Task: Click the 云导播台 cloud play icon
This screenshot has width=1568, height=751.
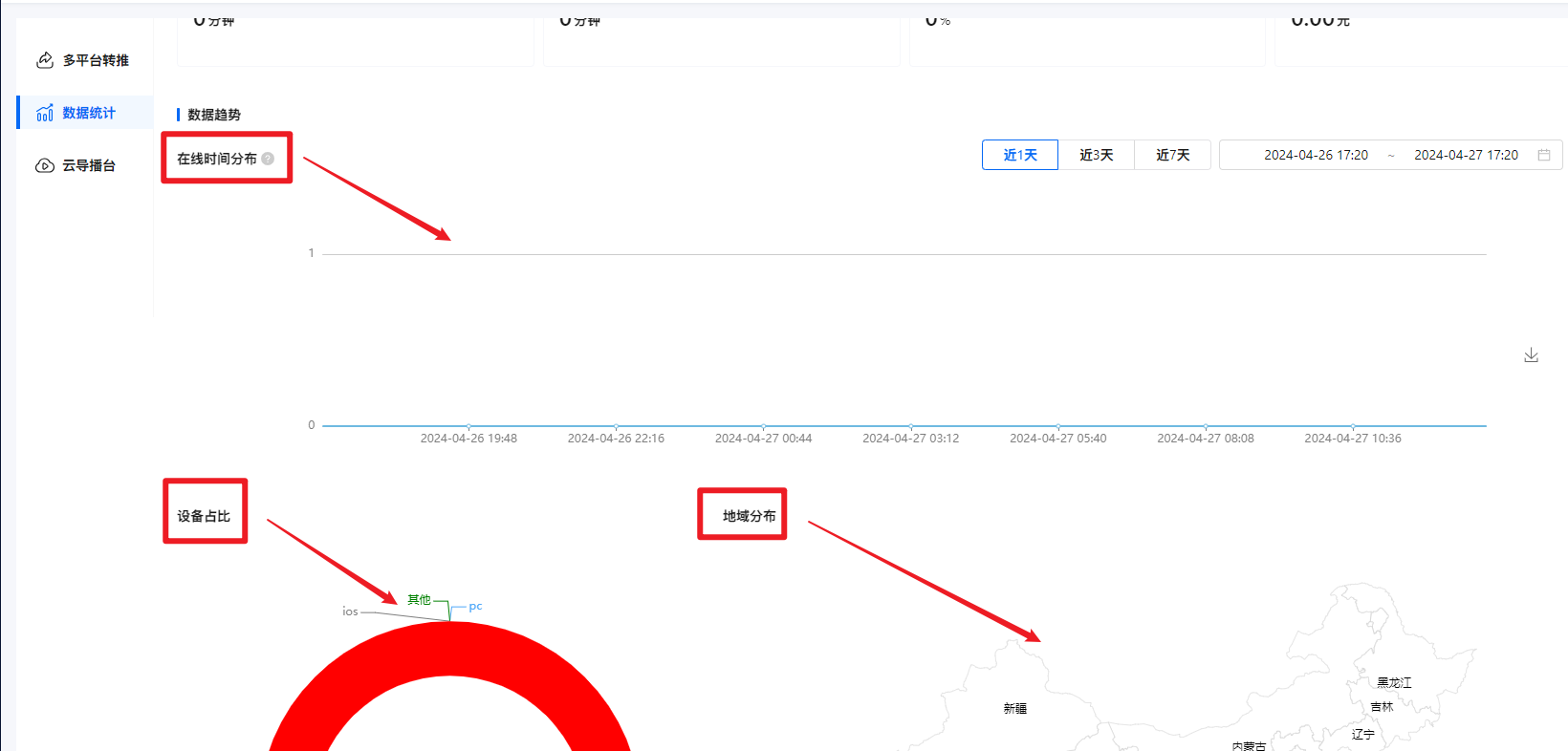Action: click(x=45, y=165)
